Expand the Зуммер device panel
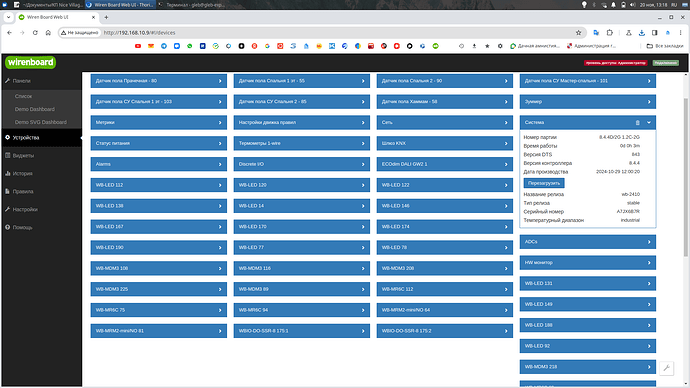 tap(587, 102)
